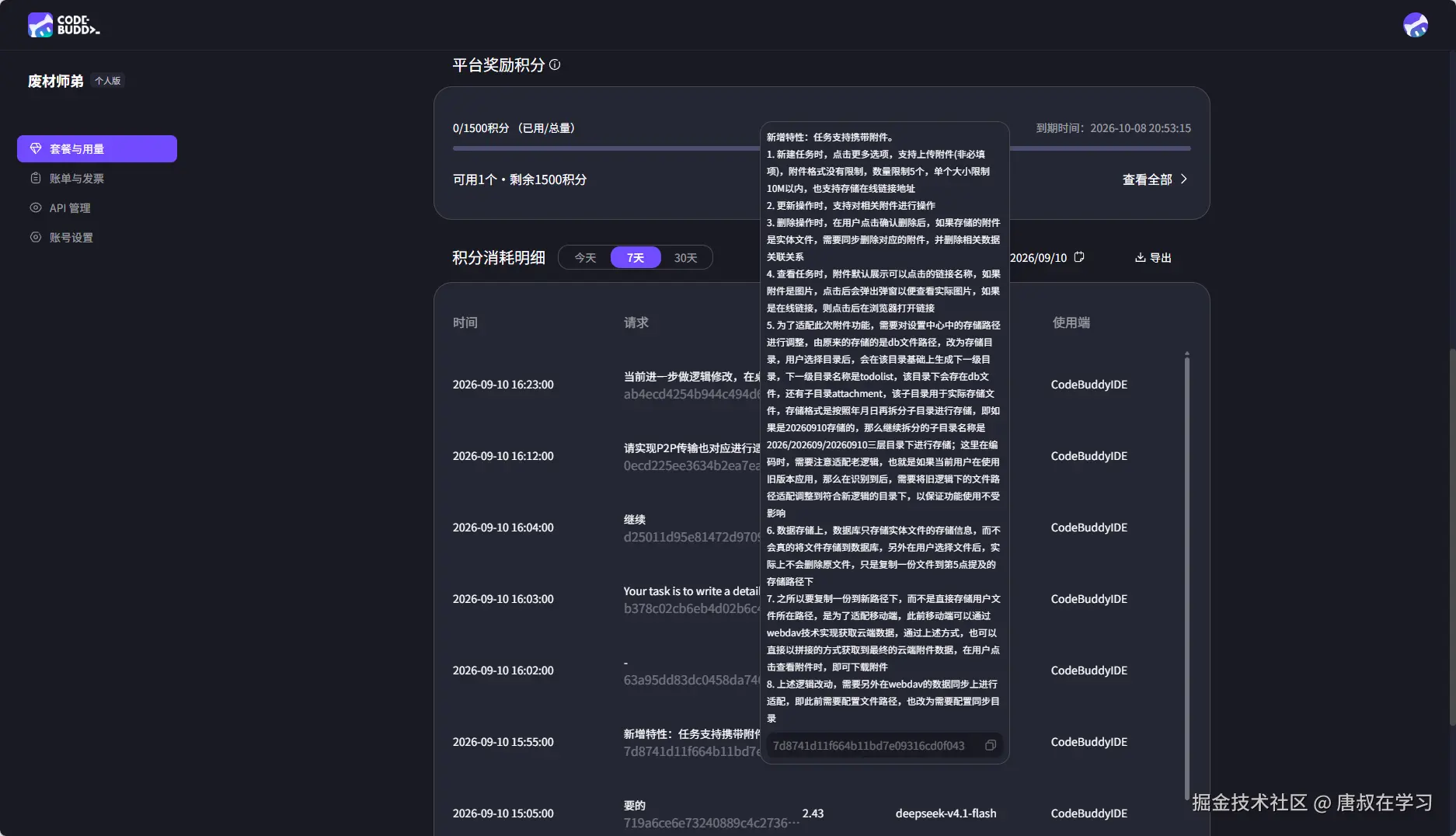Select timestamp 2026-09-10 16:03:00
1456x836 pixels.
click(x=503, y=599)
